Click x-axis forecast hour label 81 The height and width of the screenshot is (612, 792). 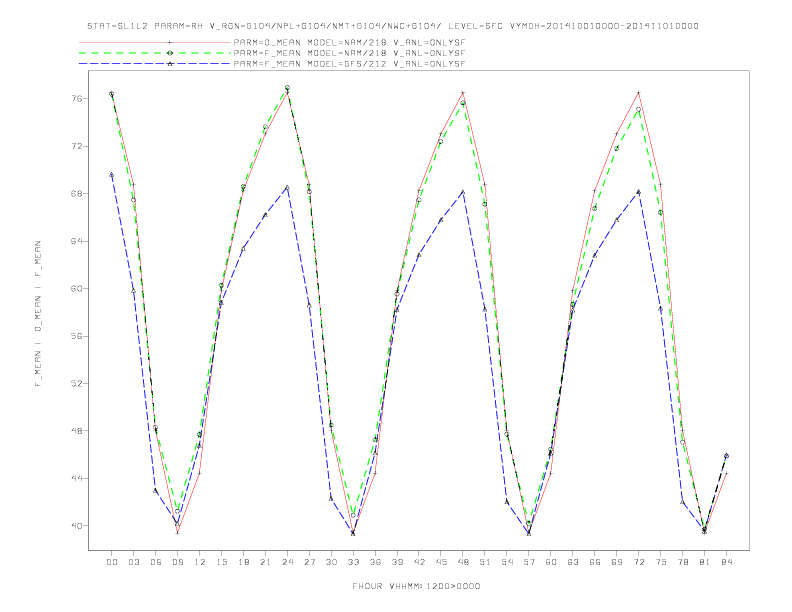coord(705,562)
